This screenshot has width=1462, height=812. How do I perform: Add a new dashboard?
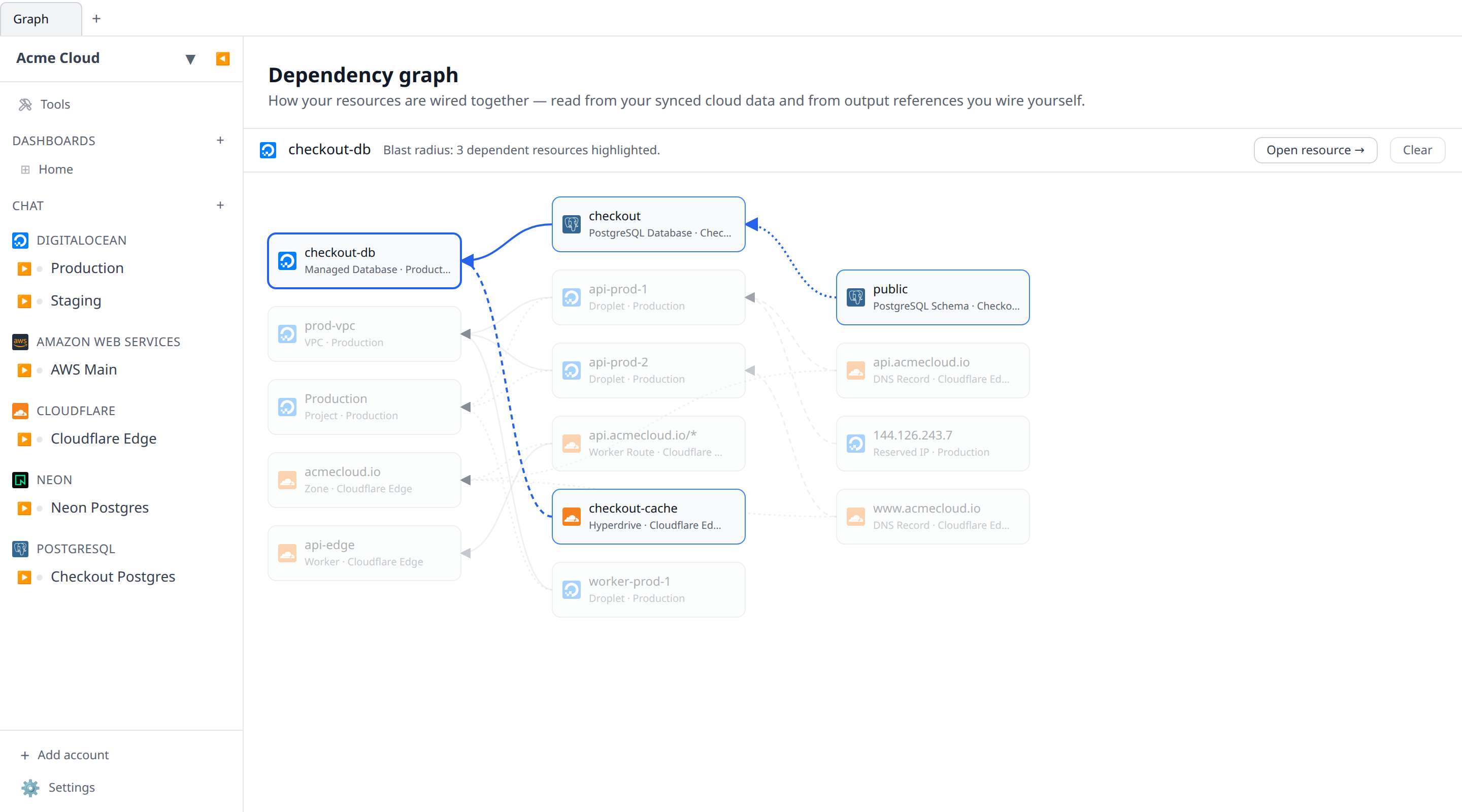220,140
